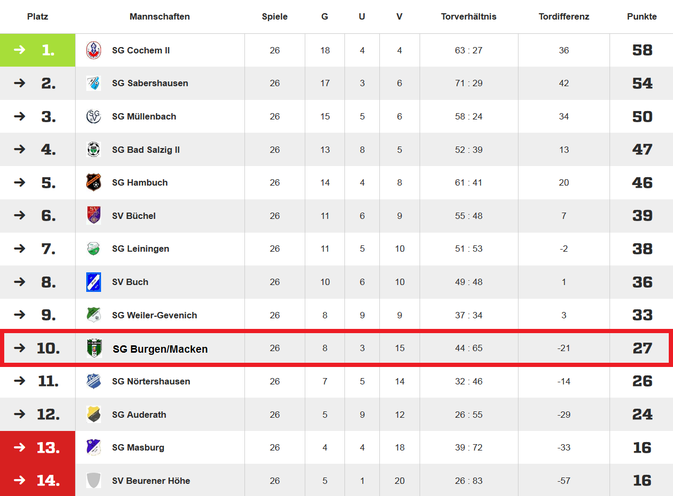The image size is (673, 496).
Task: Click the SG Auderath yellow-black logo
Action: click(x=94, y=414)
